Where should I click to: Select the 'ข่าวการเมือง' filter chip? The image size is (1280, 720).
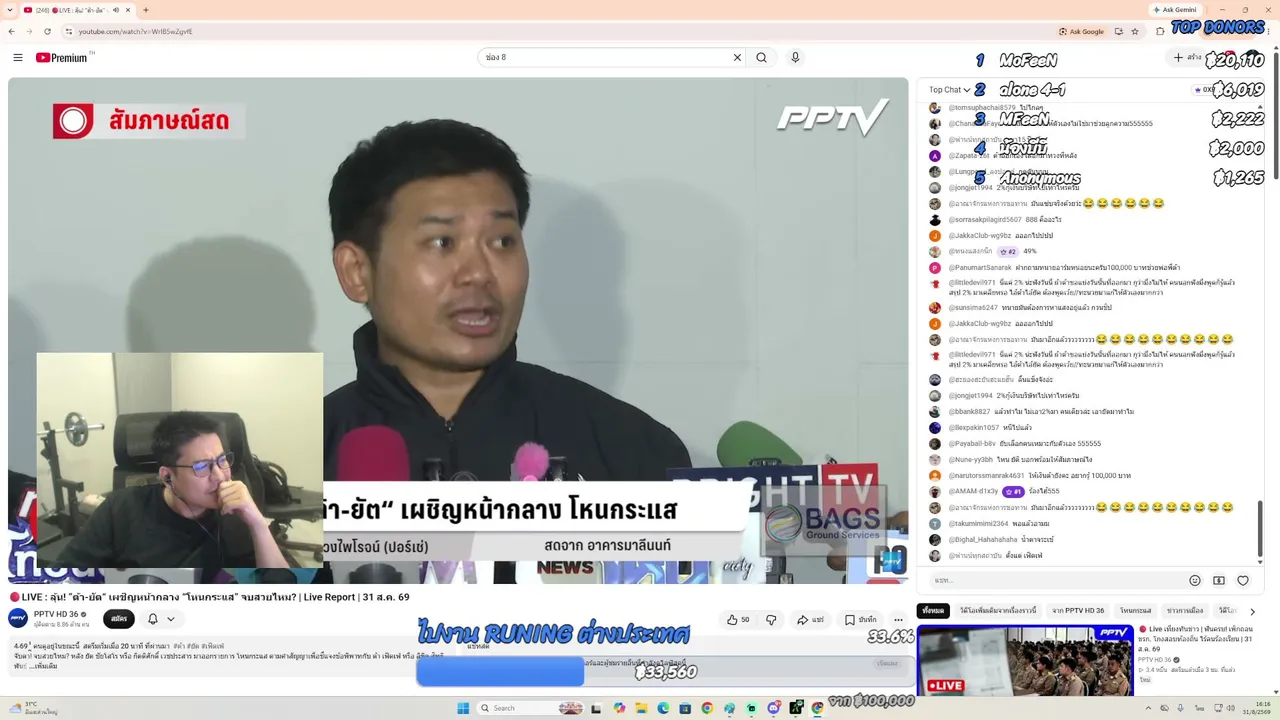pyautogui.click(x=1185, y=610)
